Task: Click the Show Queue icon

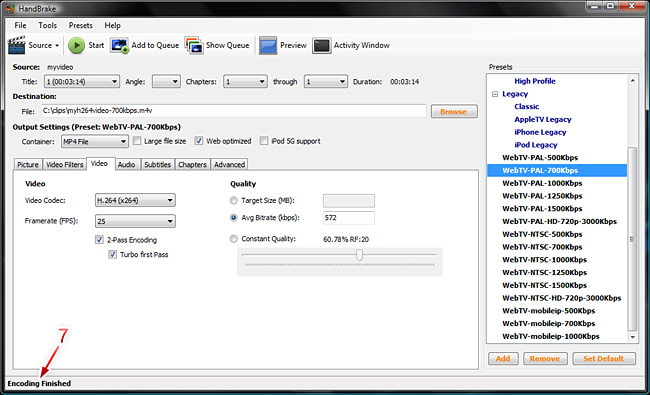Action: (194, 46)
